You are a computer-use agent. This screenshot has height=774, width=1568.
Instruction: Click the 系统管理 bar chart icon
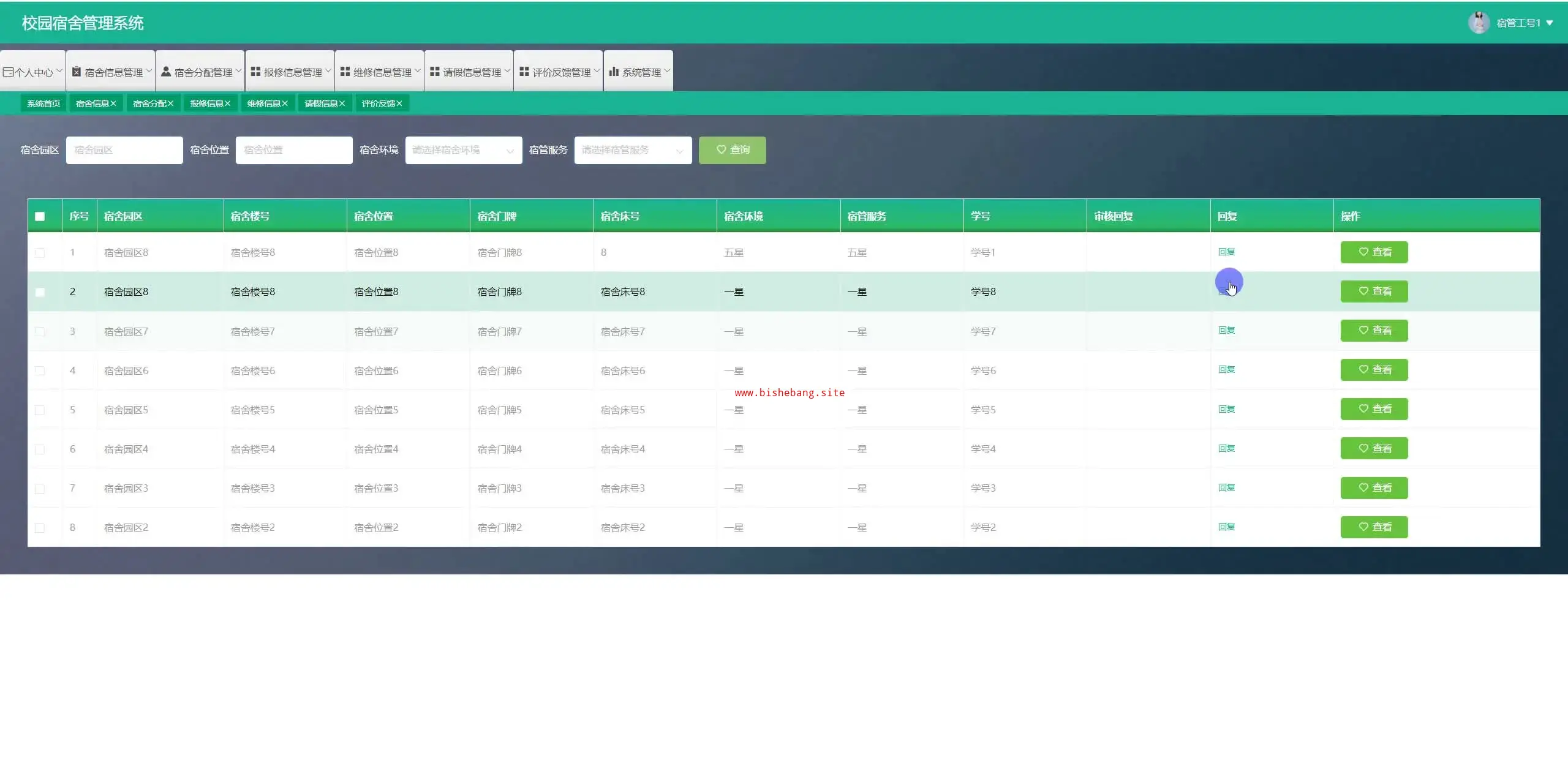coord(614,72)
